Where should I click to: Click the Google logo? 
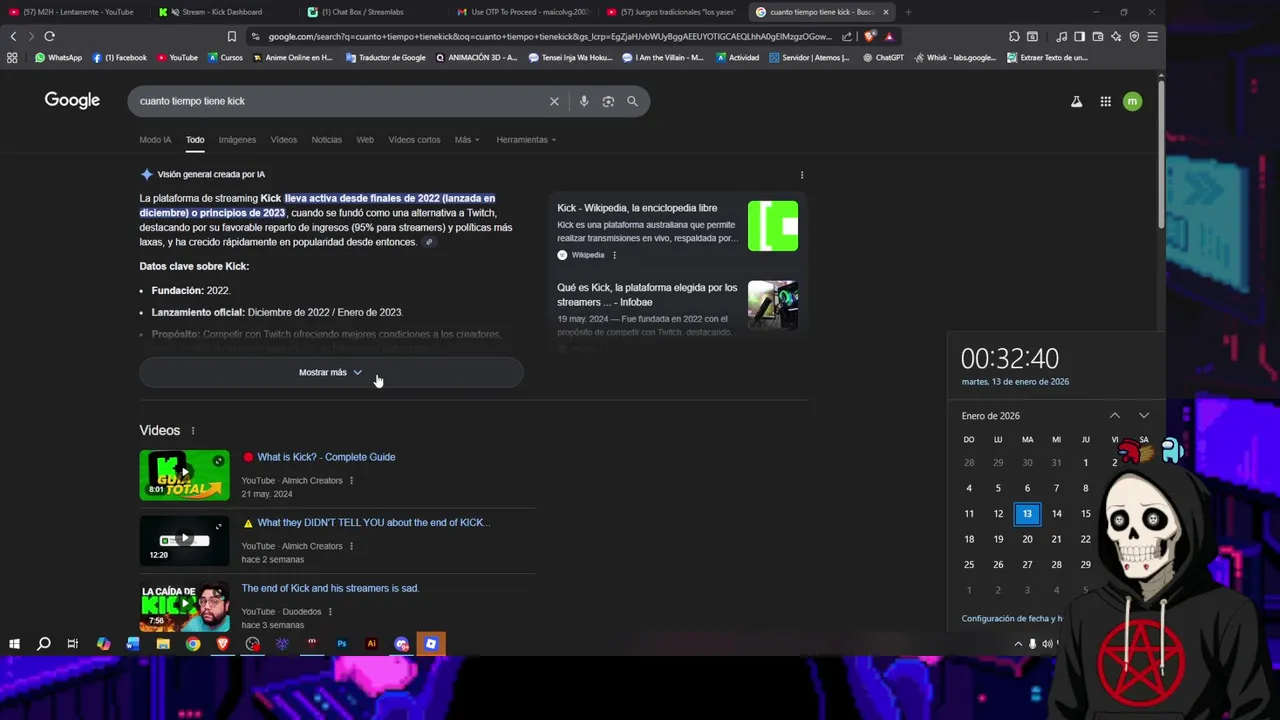72,100
